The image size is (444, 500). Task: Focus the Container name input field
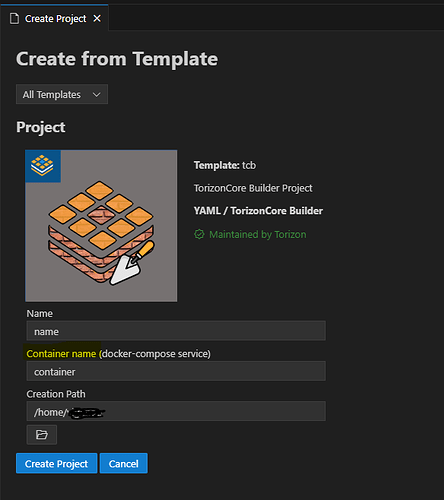point(176,371)
